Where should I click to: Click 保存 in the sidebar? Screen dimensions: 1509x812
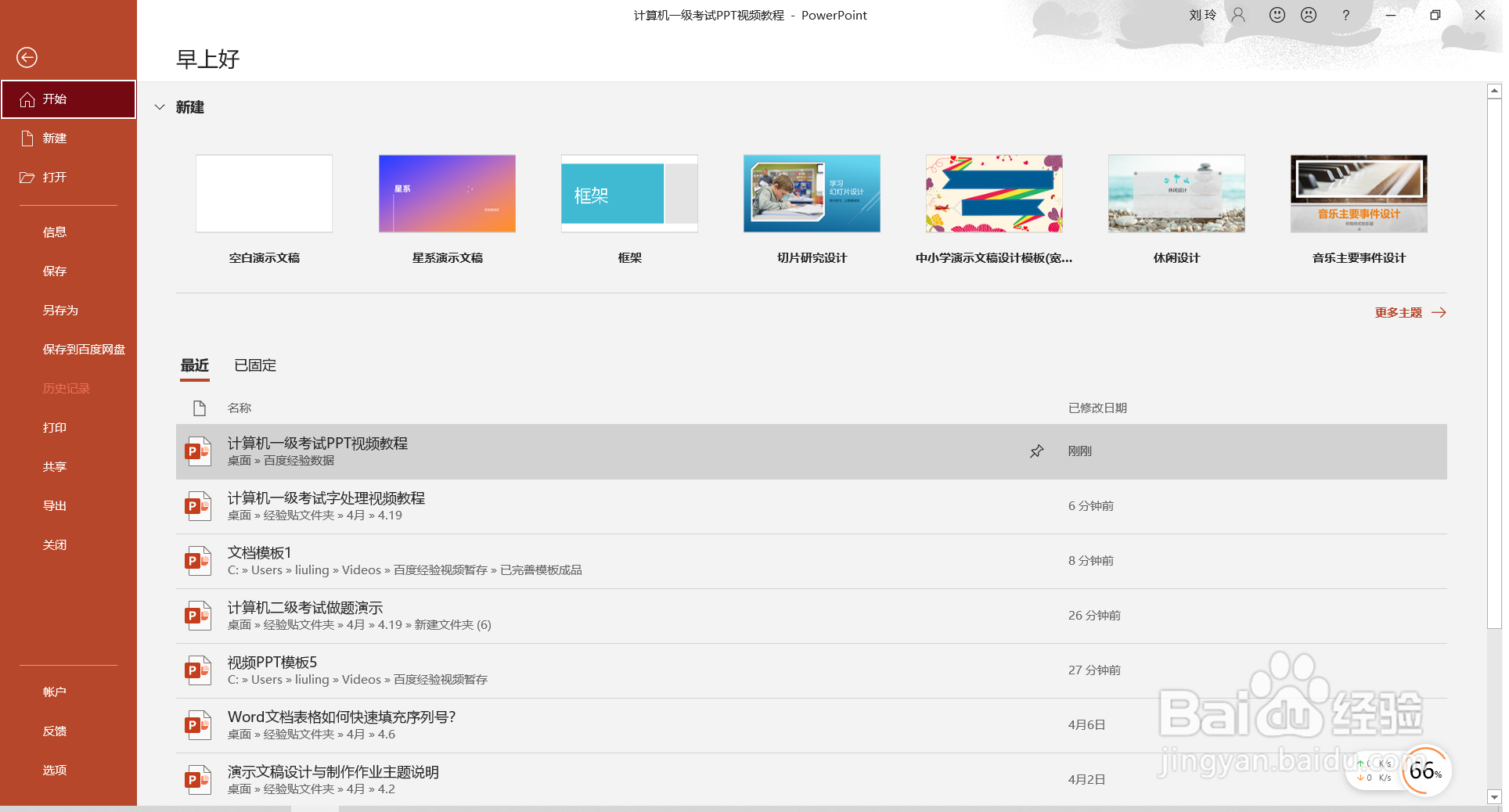68,271
